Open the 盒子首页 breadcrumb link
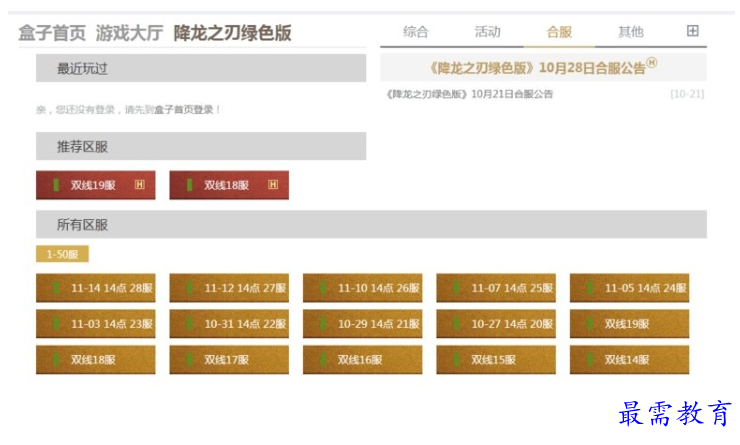 (52, 33)
